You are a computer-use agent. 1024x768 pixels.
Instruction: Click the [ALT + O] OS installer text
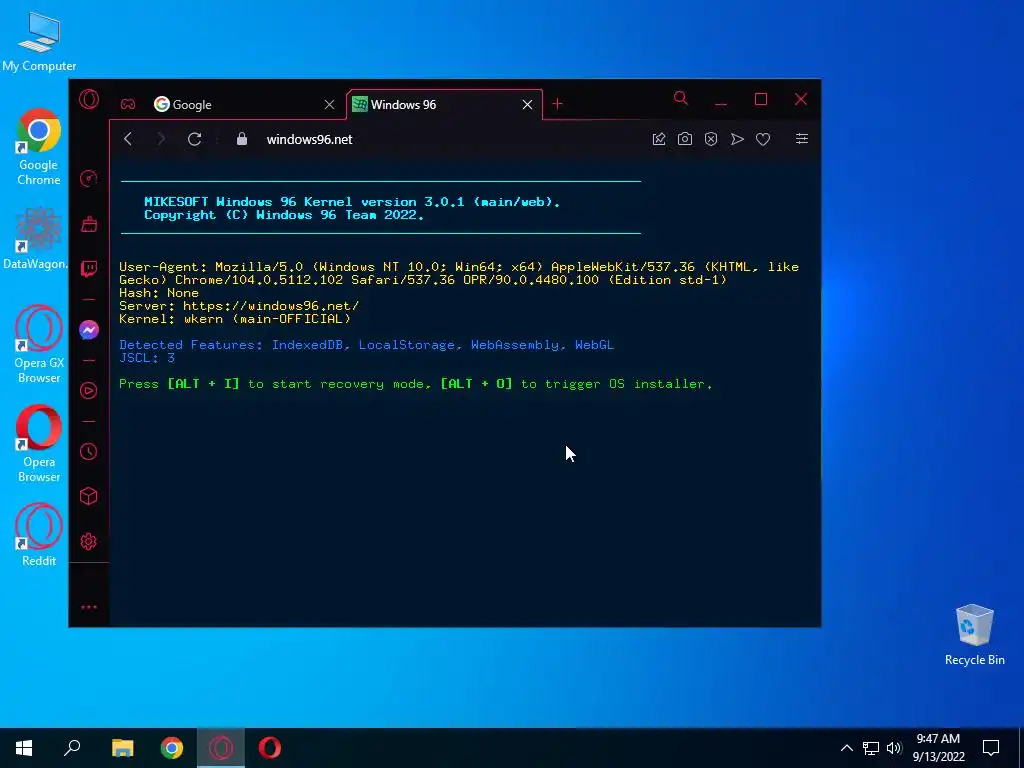[476, 384]
